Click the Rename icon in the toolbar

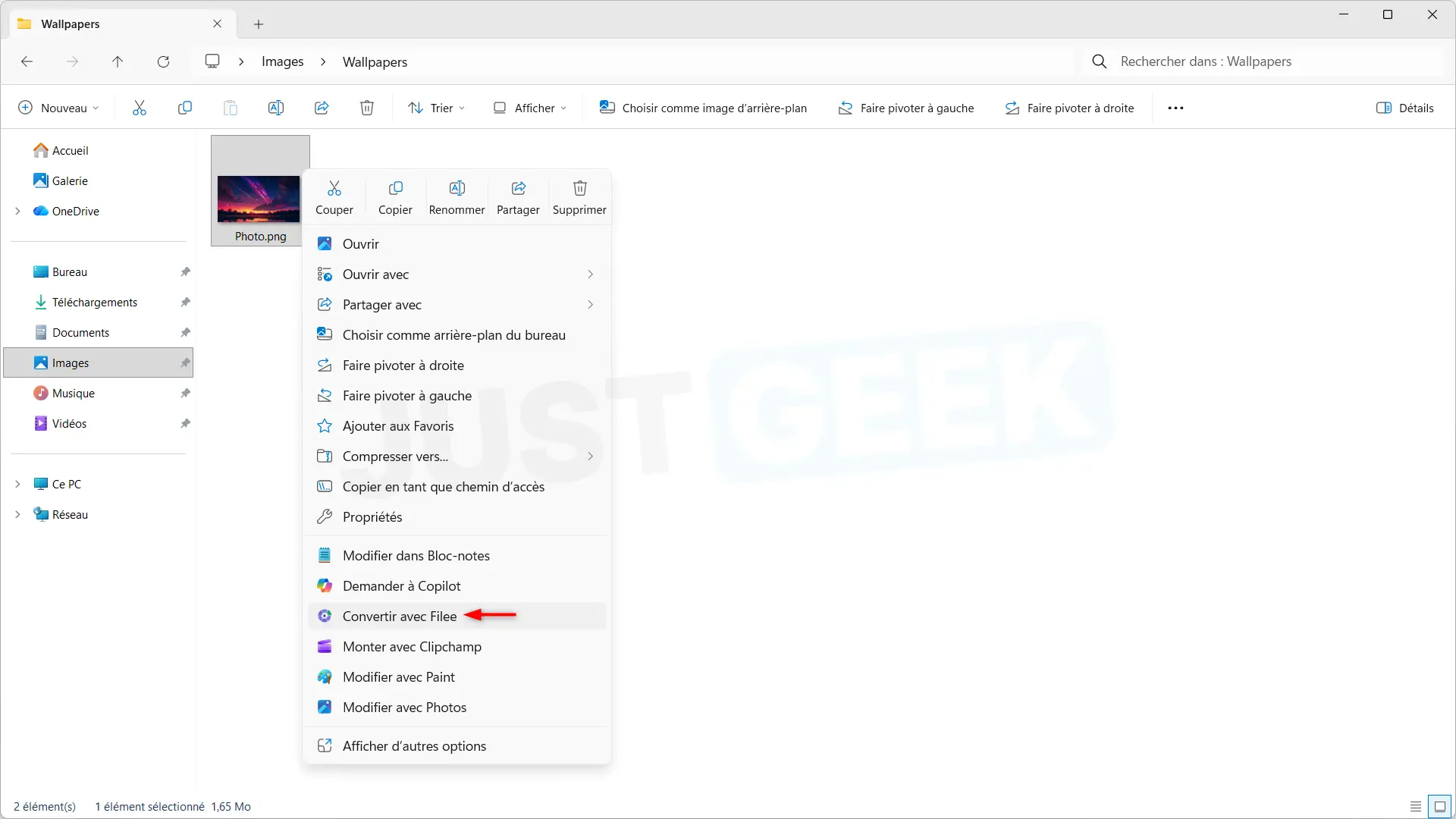[276, 108]
